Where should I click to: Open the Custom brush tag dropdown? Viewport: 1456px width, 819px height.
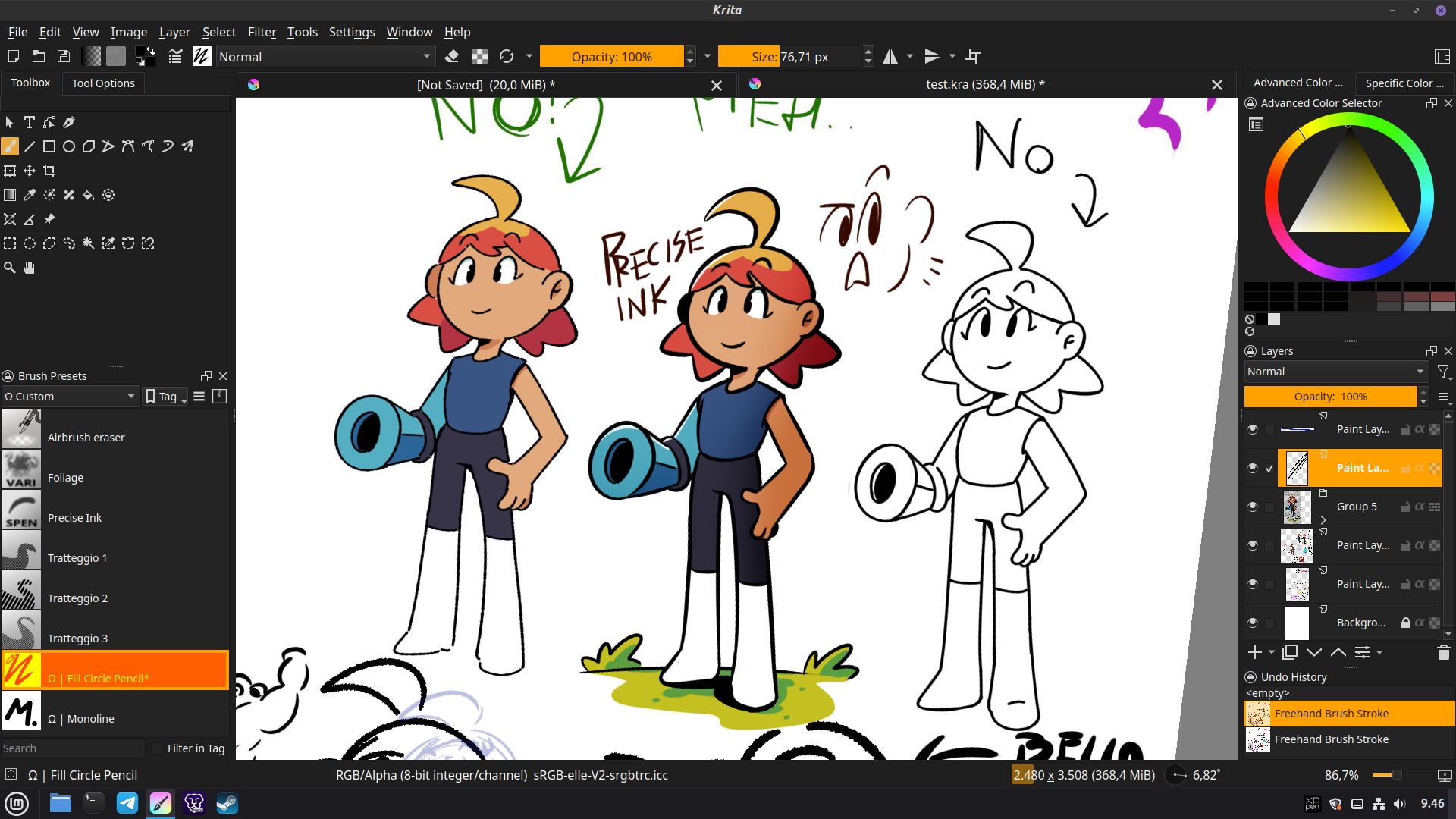[70, 397]
